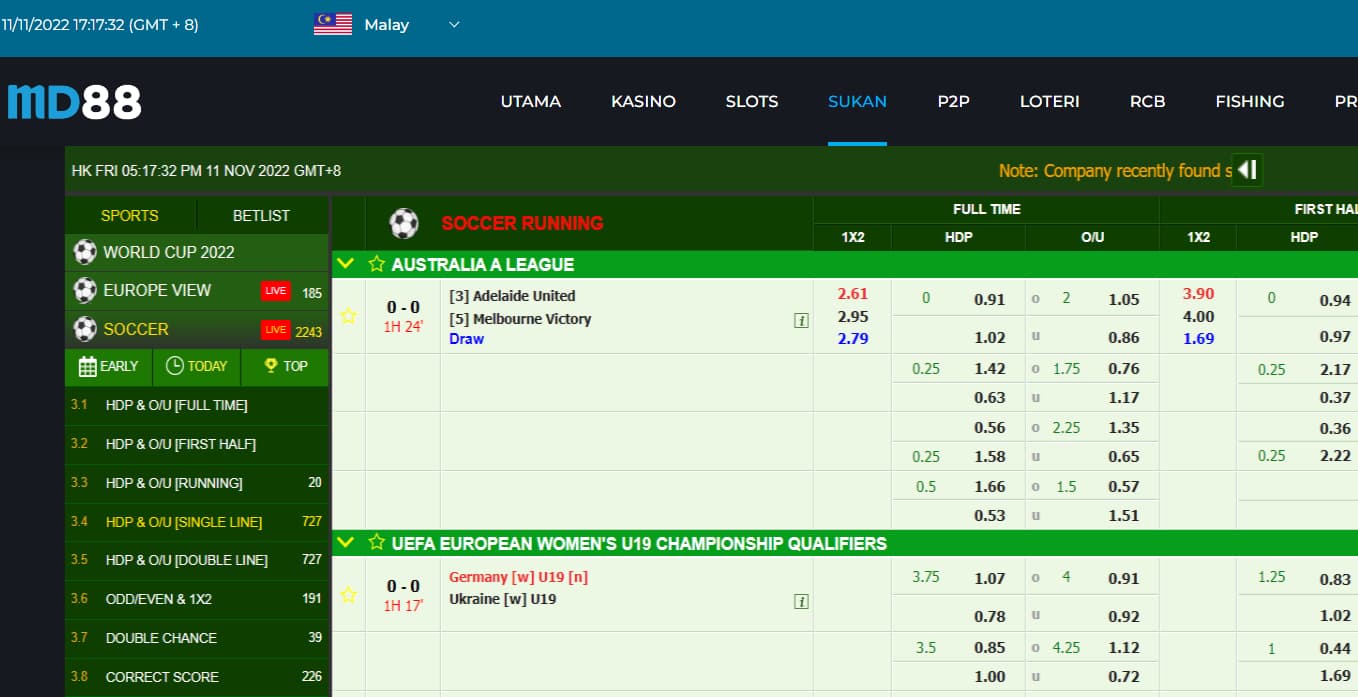
Task: Show EARLY matches
Action: pos(109,366)
